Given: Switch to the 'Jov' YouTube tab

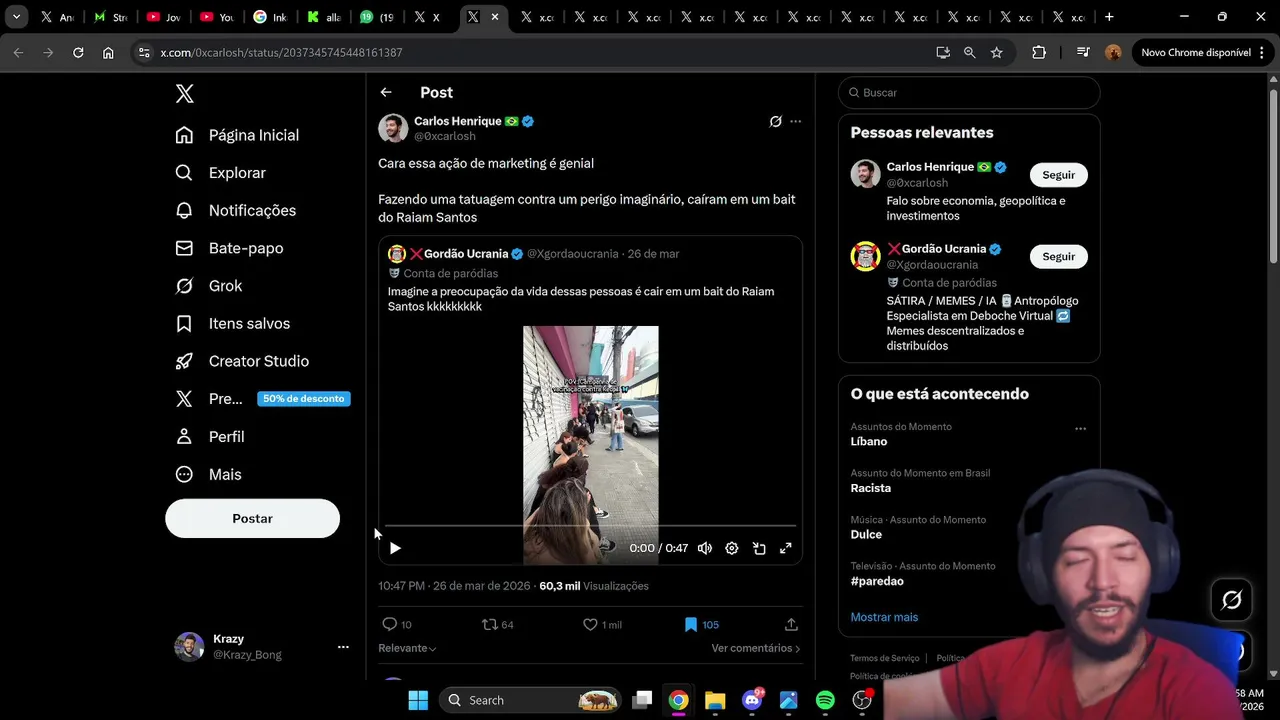Looking at the screenshot, I should pyautogui.click(x=164, y=17).
